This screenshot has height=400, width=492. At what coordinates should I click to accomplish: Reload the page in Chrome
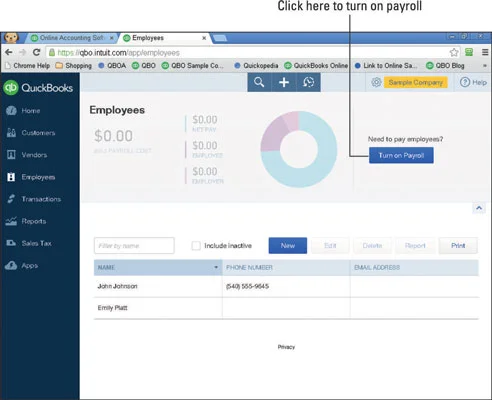(37, 52)
